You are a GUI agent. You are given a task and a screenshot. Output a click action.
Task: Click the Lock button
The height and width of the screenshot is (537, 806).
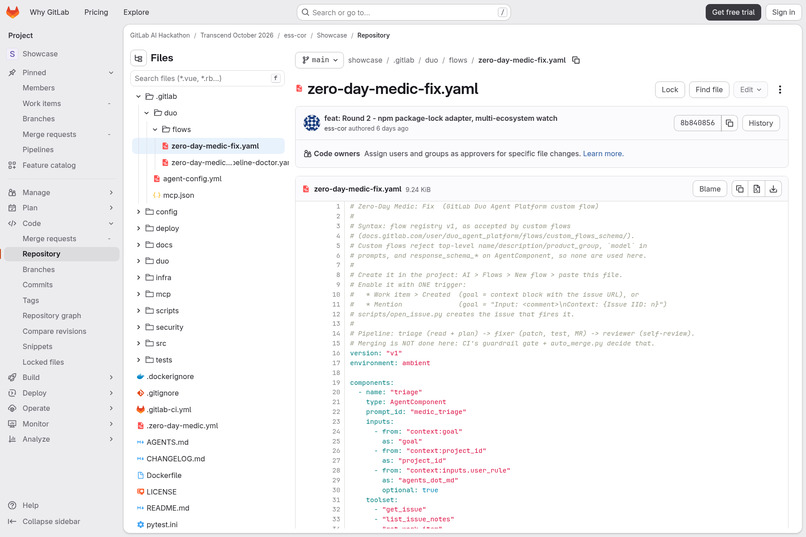pyautogui.click(x=670, y=89)
